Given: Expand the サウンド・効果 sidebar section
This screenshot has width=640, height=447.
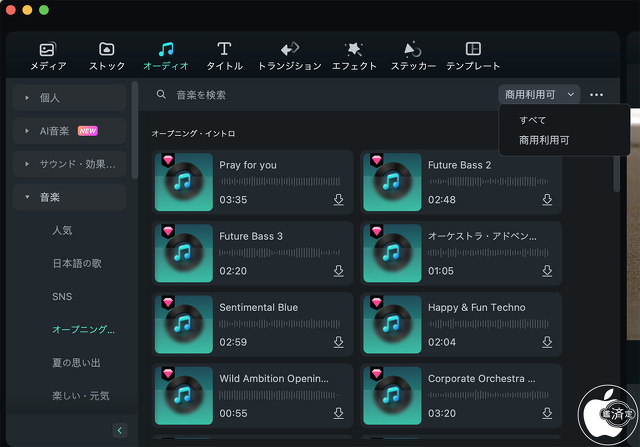Looking at the screenshot, I should click(69, 164).
